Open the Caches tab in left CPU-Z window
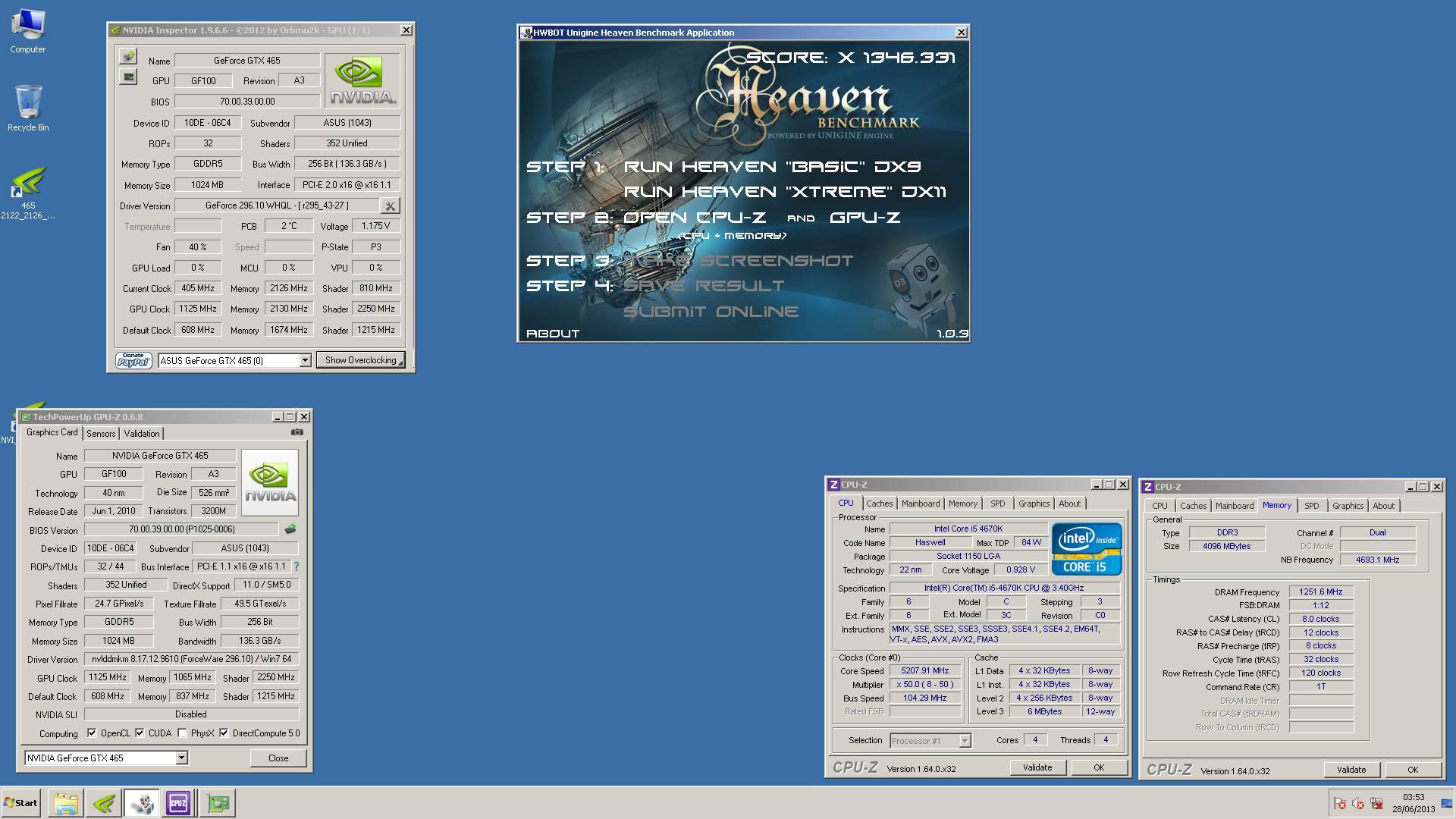Viewport: 1456px width, 819px height. (880, 504)
